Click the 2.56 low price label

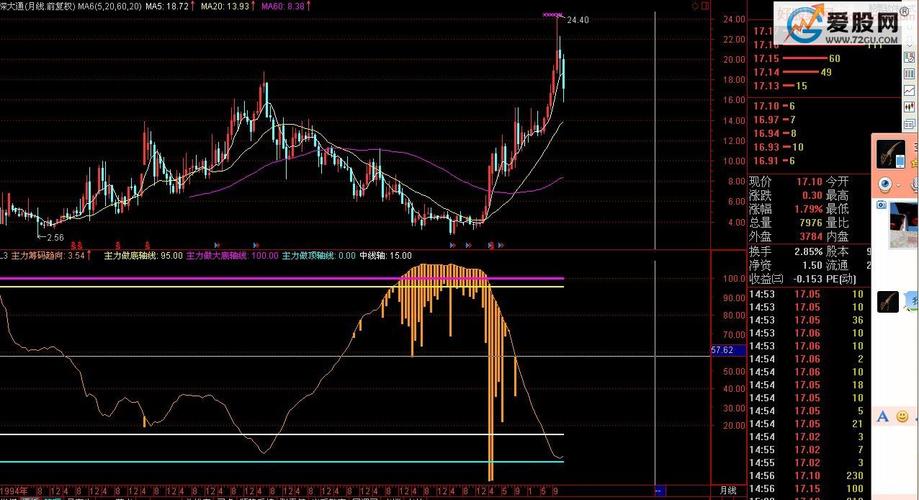click(x=55, y=237)
